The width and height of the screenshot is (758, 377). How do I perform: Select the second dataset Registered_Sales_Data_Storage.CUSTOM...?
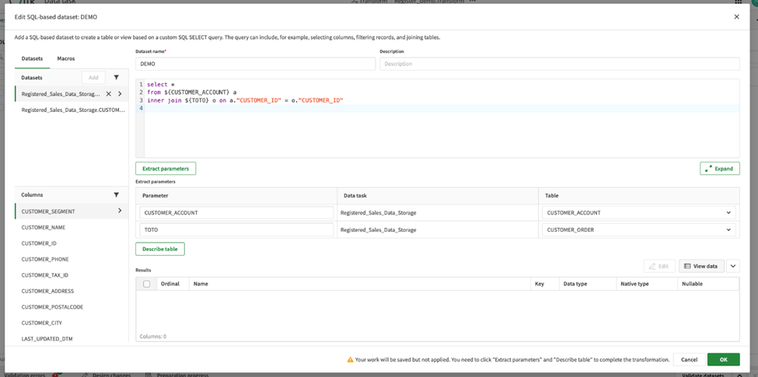pyautogui.click(x=72, y=110)
